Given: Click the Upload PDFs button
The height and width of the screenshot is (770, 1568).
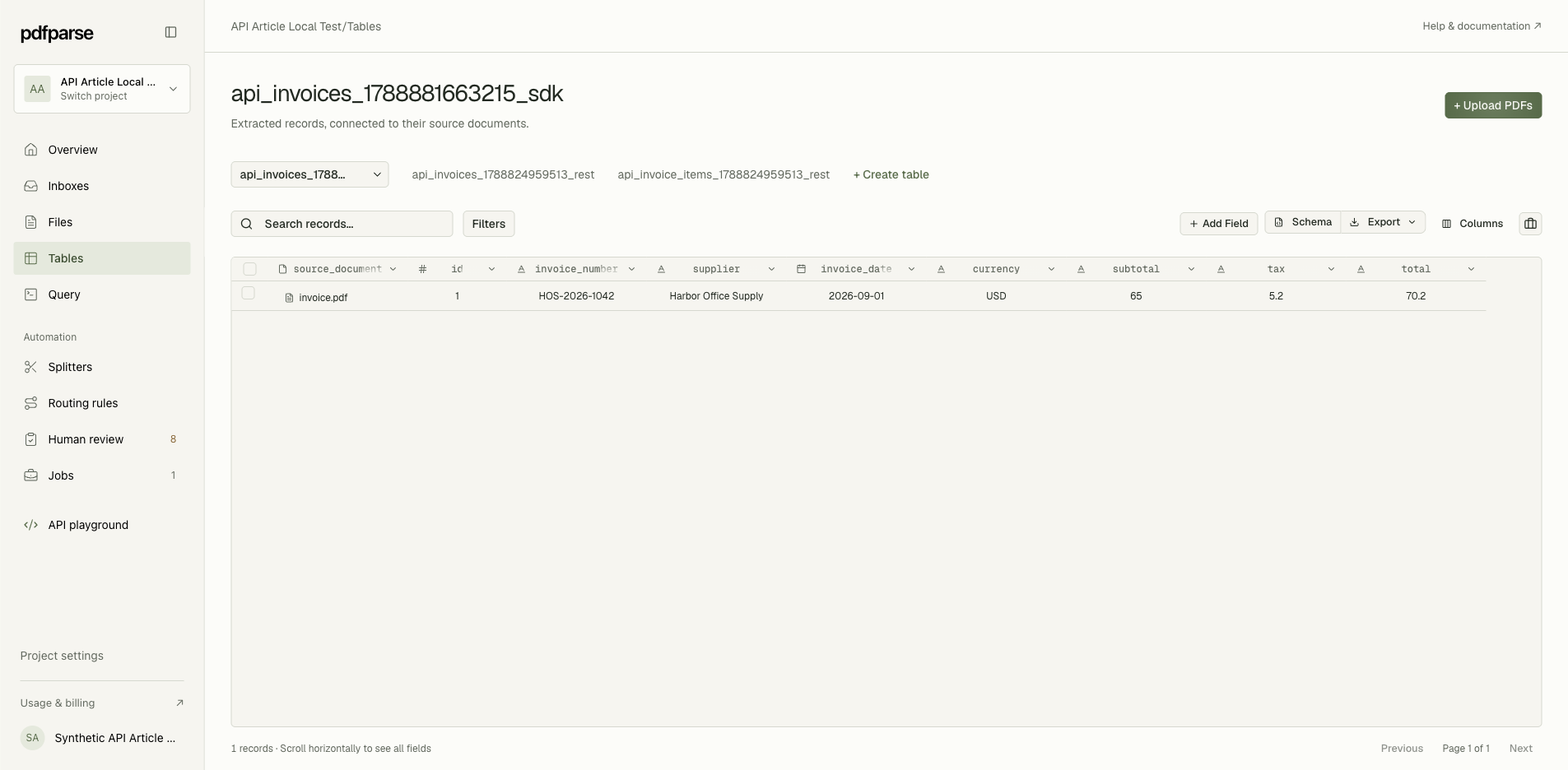Looking at the screenshot, I should (1493, 105).
